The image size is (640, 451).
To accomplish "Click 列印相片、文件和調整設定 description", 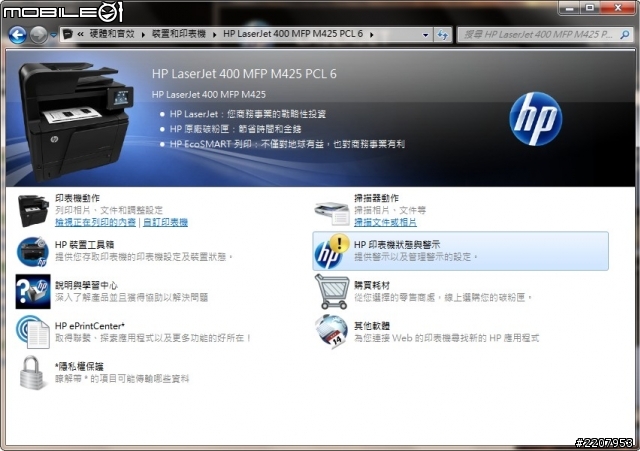I will 109,210.
